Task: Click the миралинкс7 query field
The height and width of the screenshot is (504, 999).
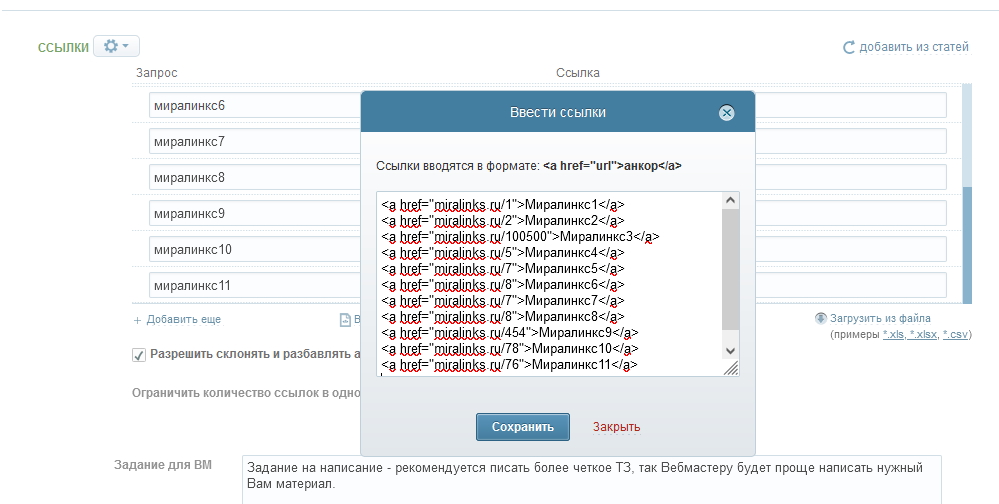Action: click(255, 141)
